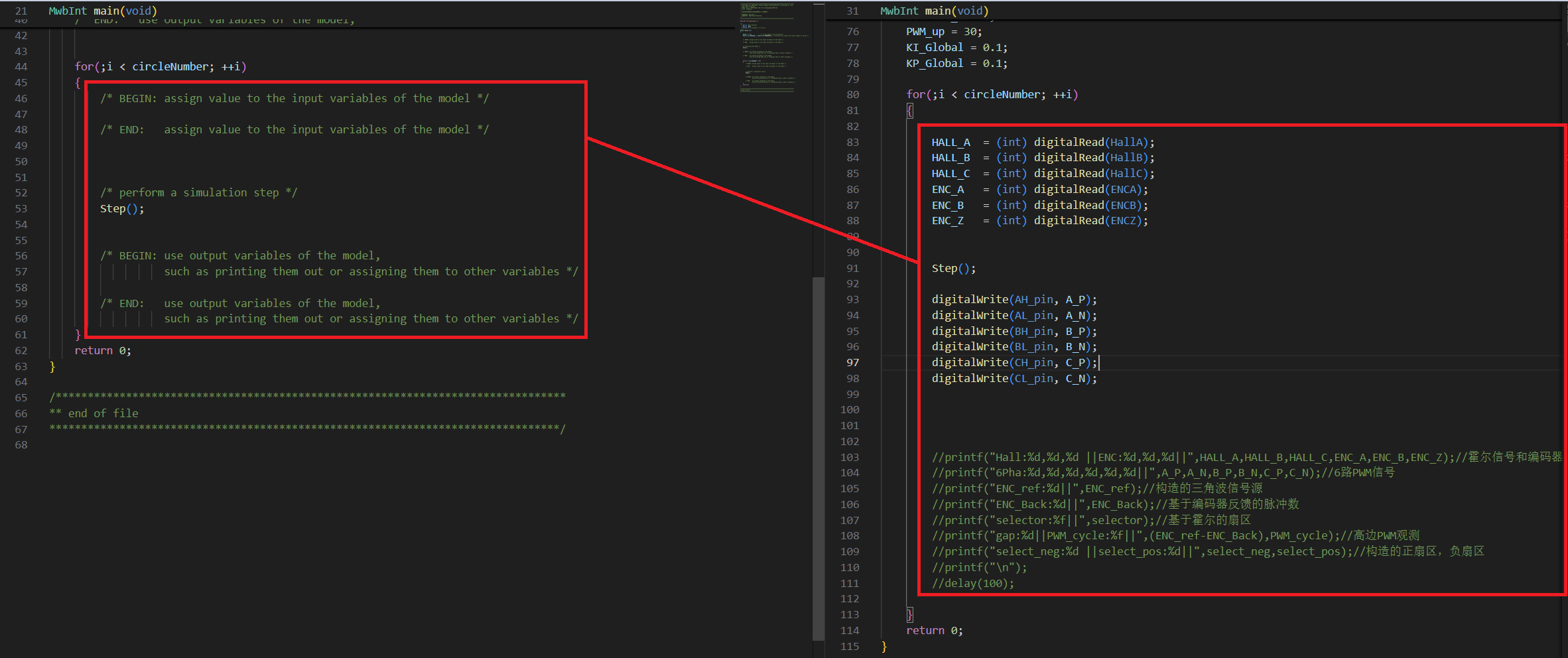Click 'ENC_B = (int) digitalRead(ENCB);' line
Image resolution: width=1568 pixels, height=658 pixels.
click(x=1039, y=205)
